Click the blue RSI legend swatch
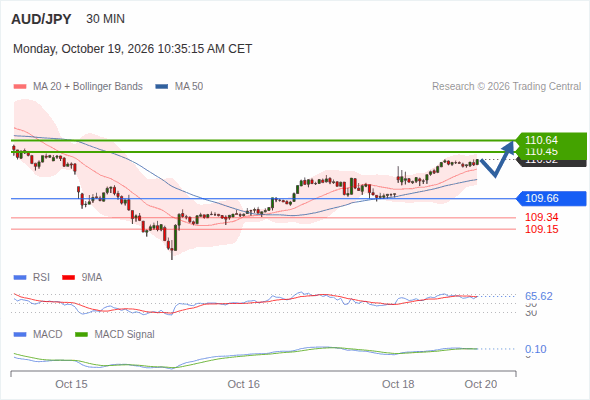Viewport: 590px width, 400px height. tap(20, 278)
